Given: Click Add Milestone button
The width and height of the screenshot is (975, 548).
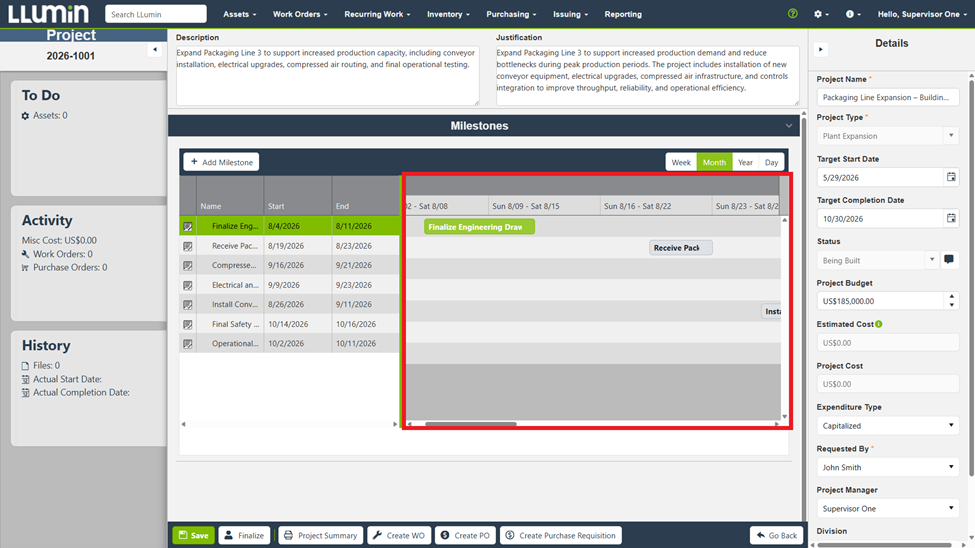Looking at the screenshot, I should point(221,162).
